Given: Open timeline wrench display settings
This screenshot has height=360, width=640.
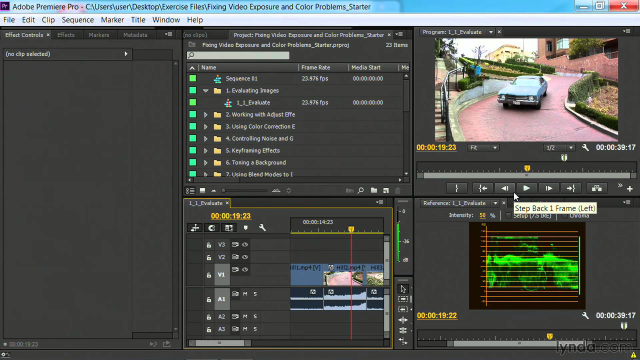Looking at the screenshot, I should (262, 228).
